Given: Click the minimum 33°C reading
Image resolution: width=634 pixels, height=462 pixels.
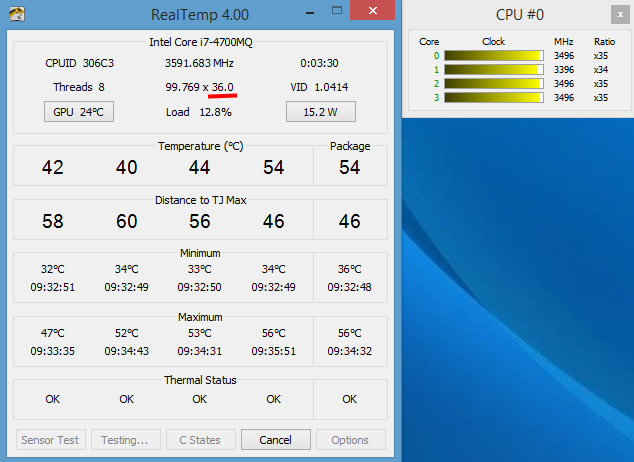Looking at the screenshot, I should click(x=199, y=269).
